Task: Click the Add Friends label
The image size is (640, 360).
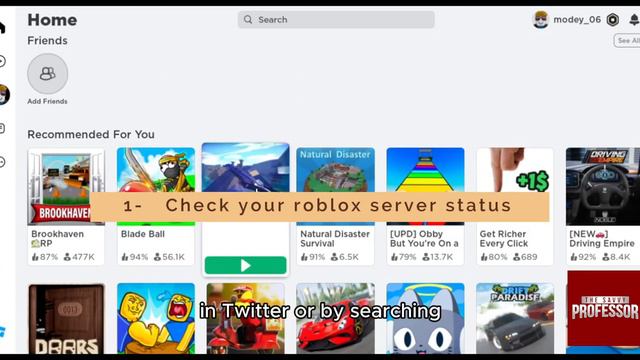Action: (x=47, y=101)
